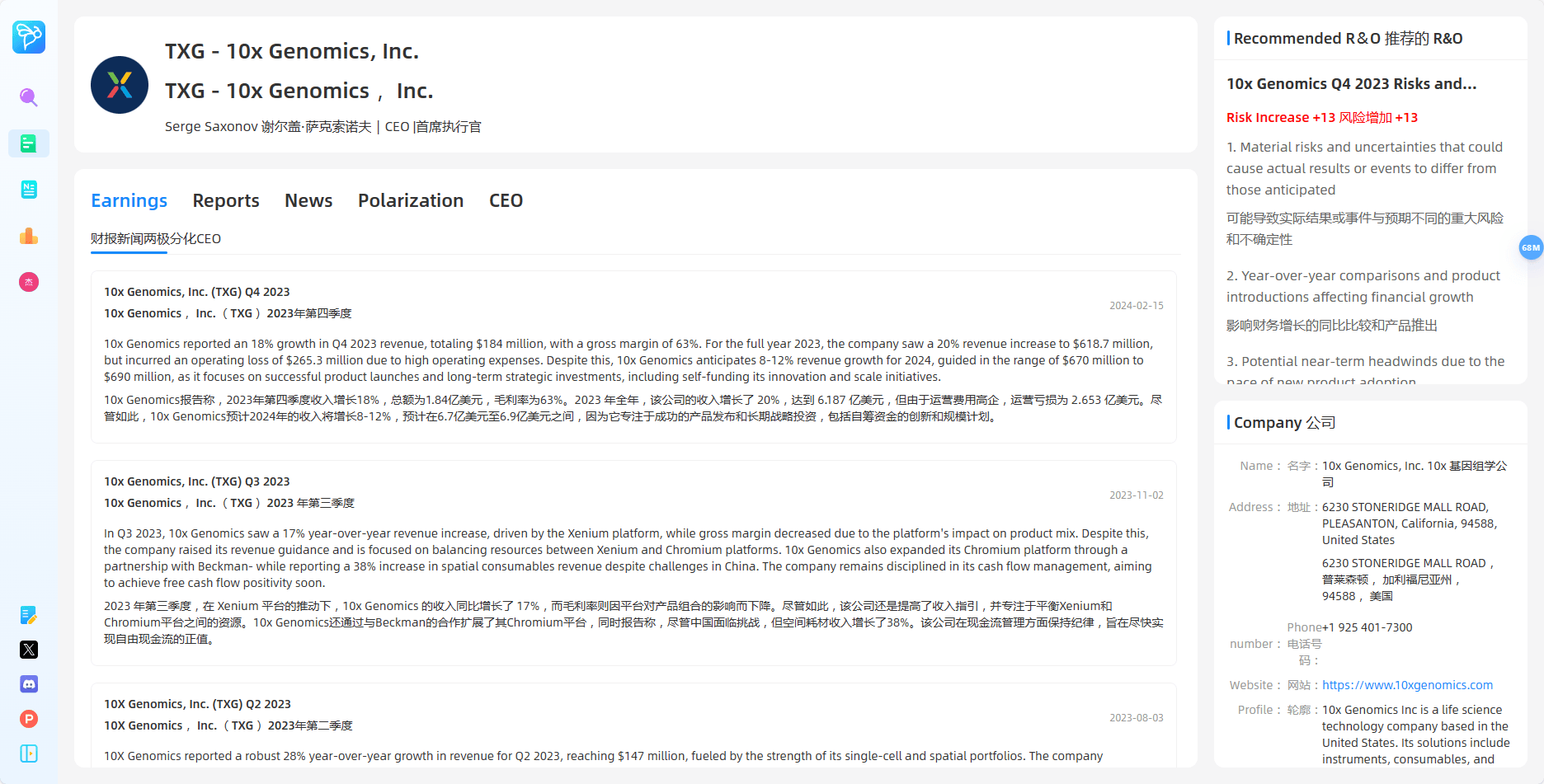
Task: Open the Polarization tab
Action: point(411,200)
